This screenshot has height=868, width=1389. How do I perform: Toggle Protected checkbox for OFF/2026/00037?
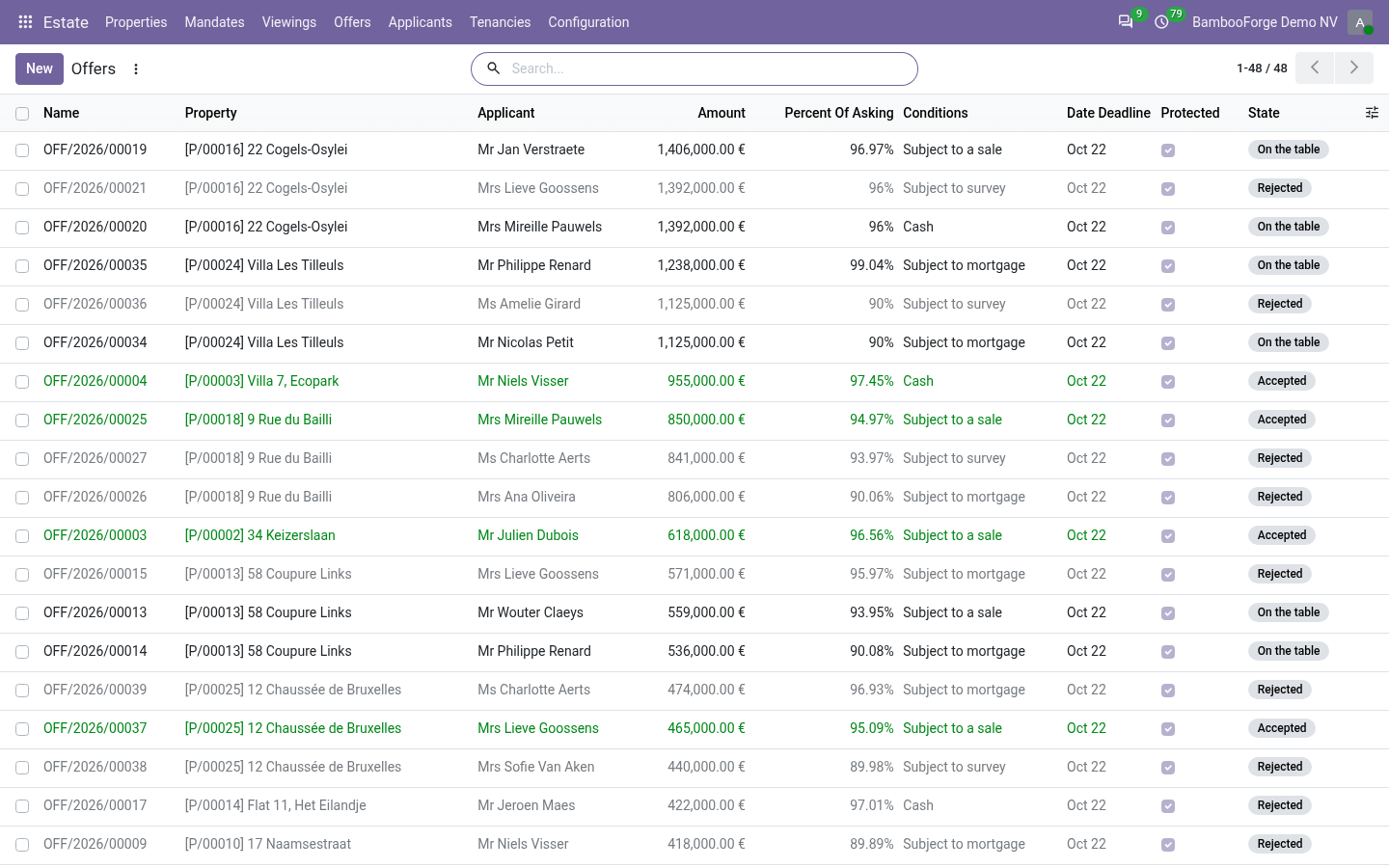(x=1168, y=729)
